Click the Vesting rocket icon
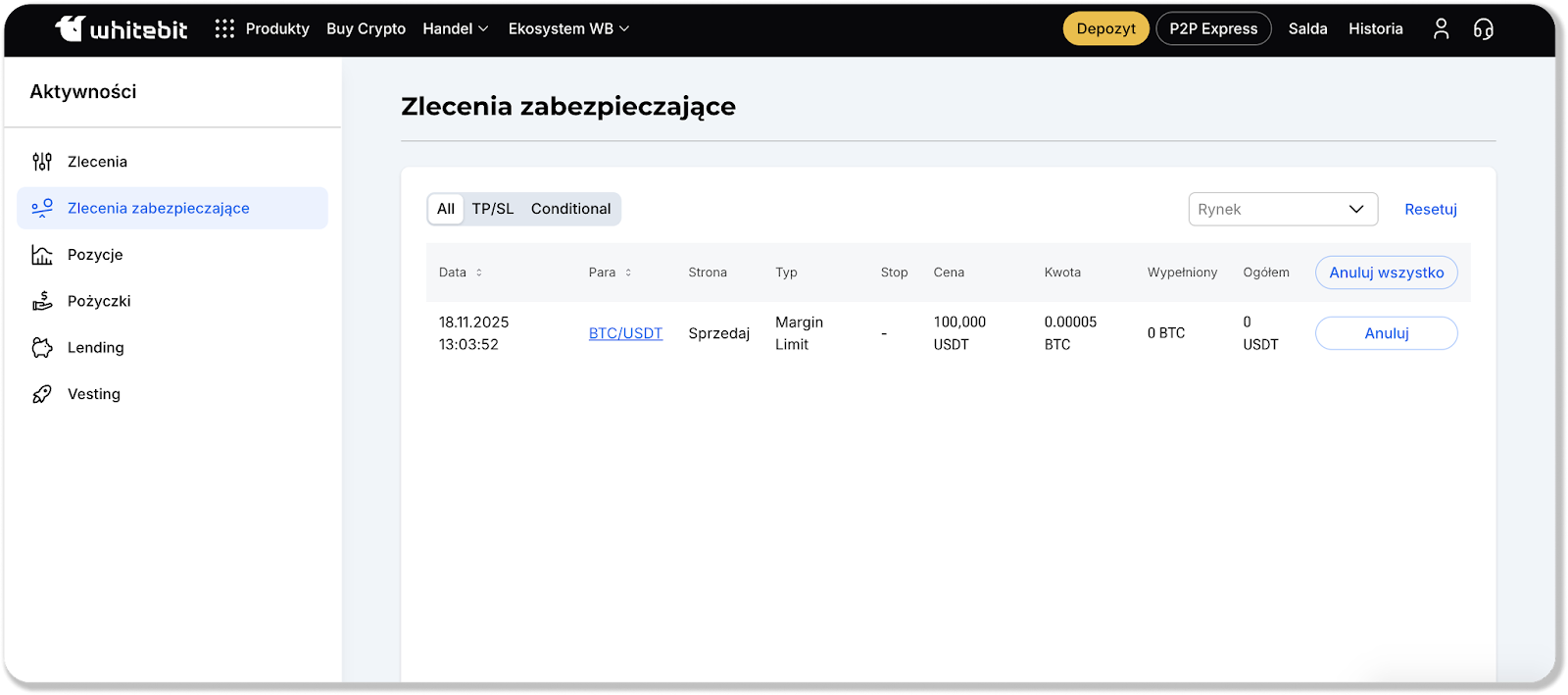This screenshot has height=695, width=1568. coord(42,394)
